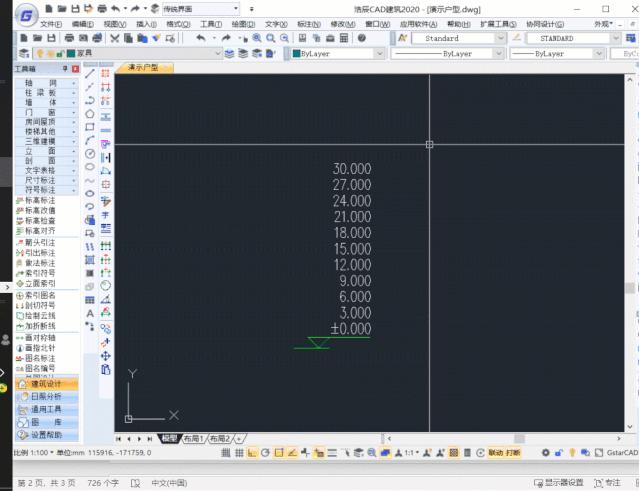Toggle the 打断 status bar button
639x491 pixels.
513,453
